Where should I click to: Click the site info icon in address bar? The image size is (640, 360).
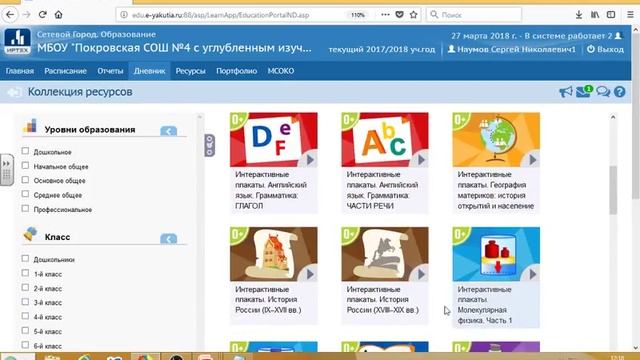[124, 15]
